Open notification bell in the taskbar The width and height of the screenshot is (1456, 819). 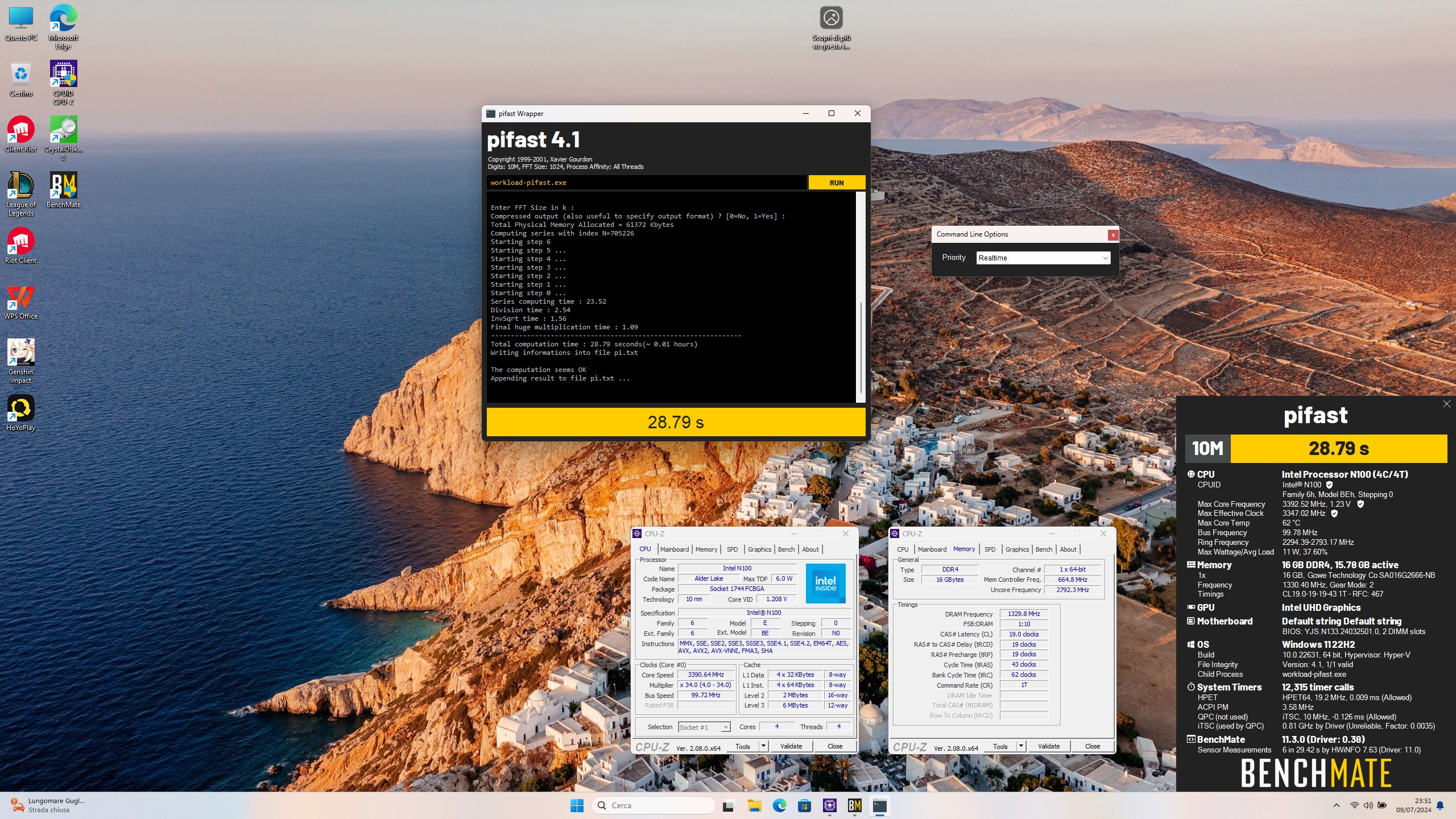(1440, 805)
